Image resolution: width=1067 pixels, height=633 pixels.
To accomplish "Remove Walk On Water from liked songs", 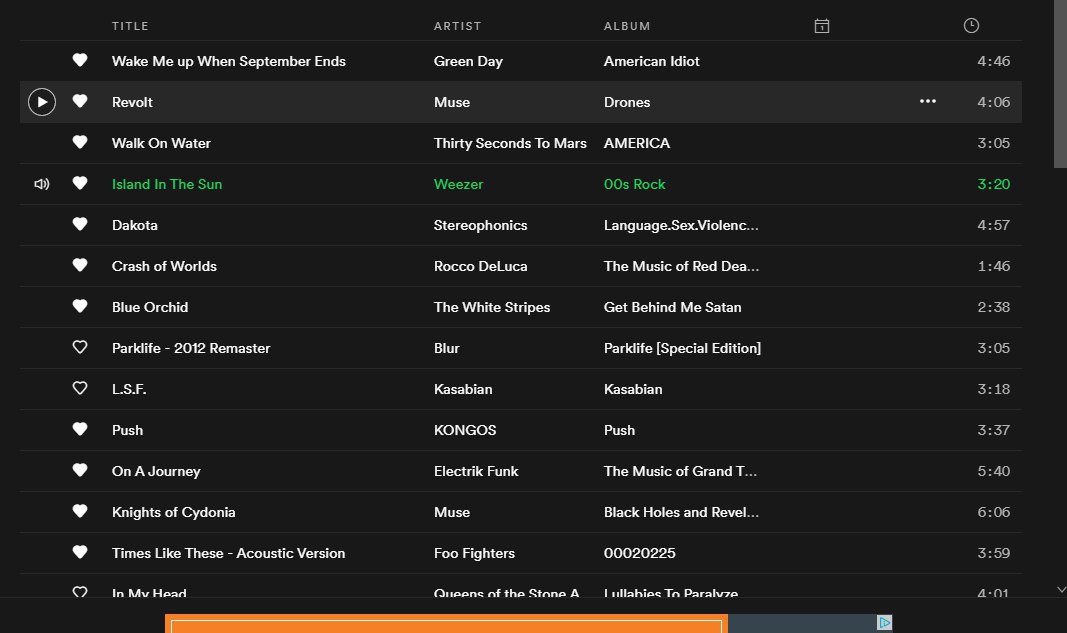I will (x=80, y=142).
